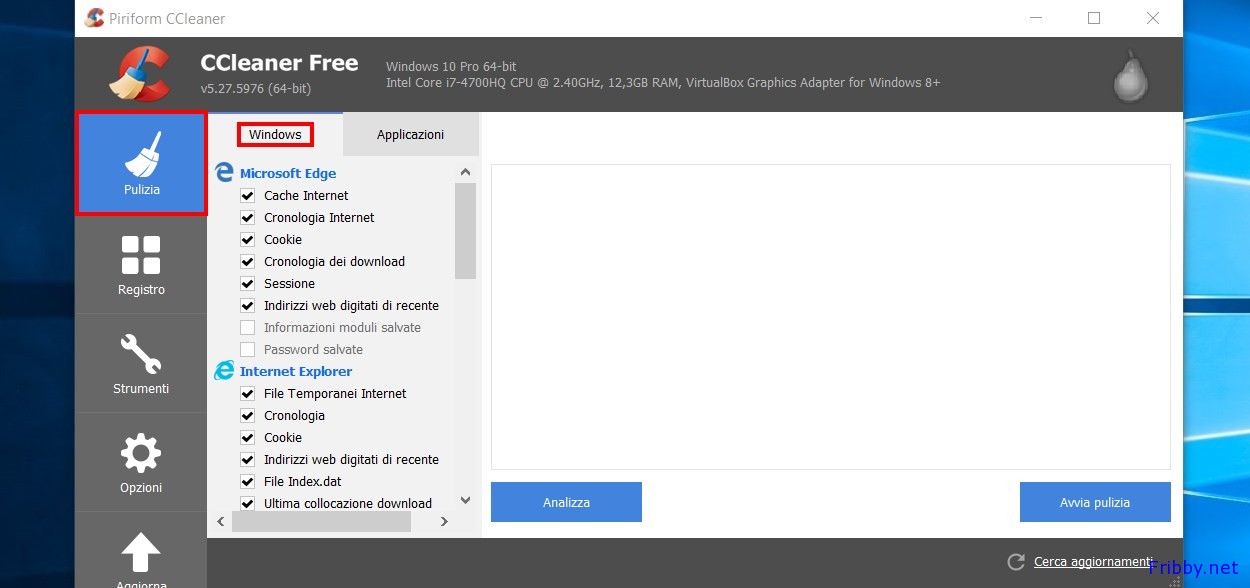Click the window resize grip corner
This screenshot has height=588, width=1250.
coord(1175,581)
